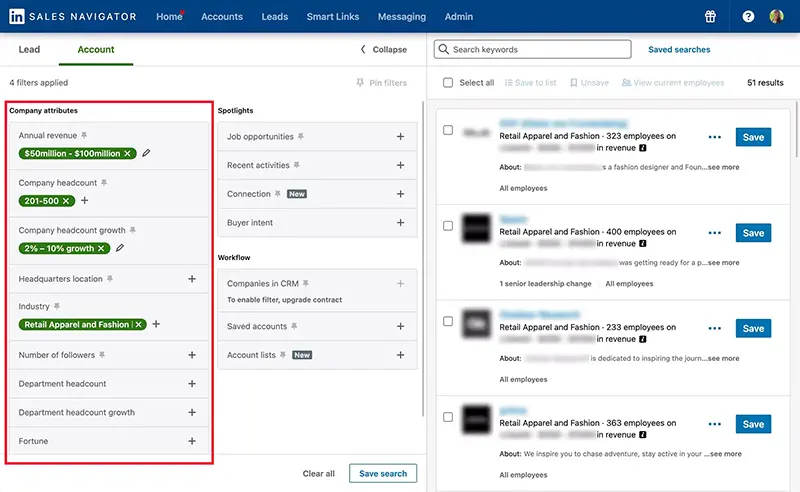Open 1 senior leadership change link
The width and height of the screenshot is (800, 492).
coord(545,284)
